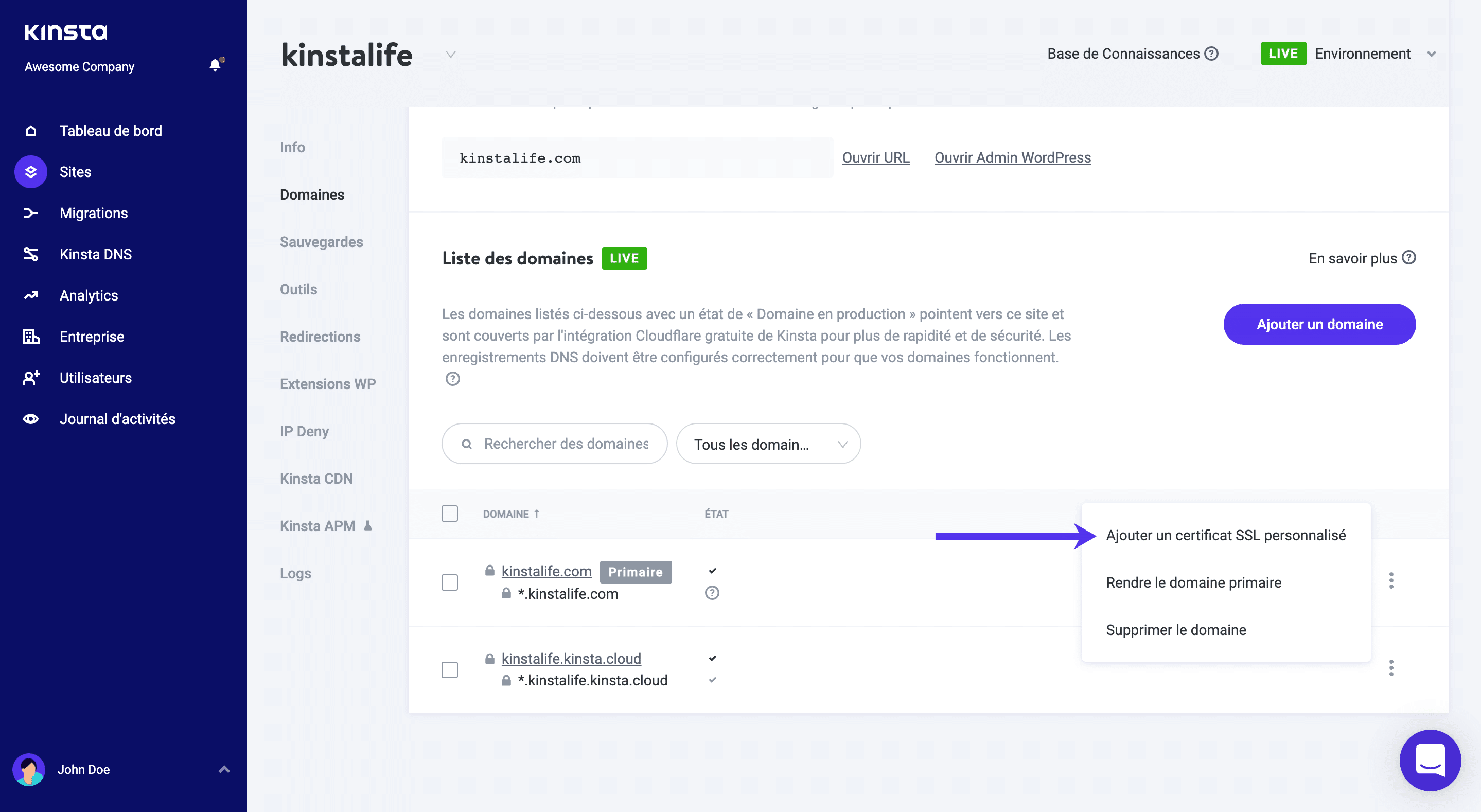The image size is (1481, 812).
Task: Open the Sites section icon in sidebar
Action: [30, 171]
